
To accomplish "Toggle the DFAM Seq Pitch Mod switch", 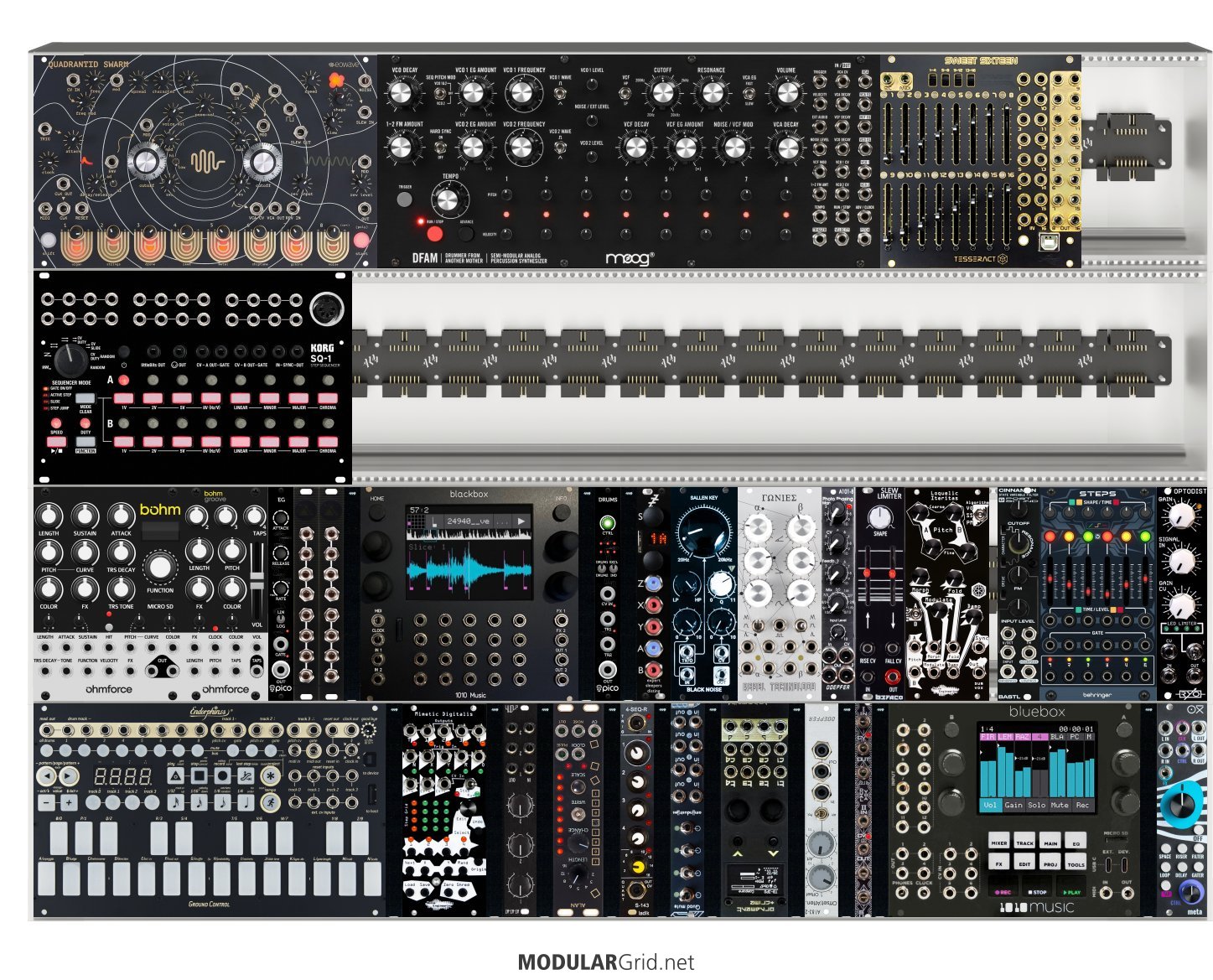I will pyautogui.click(x=442, y=94).
